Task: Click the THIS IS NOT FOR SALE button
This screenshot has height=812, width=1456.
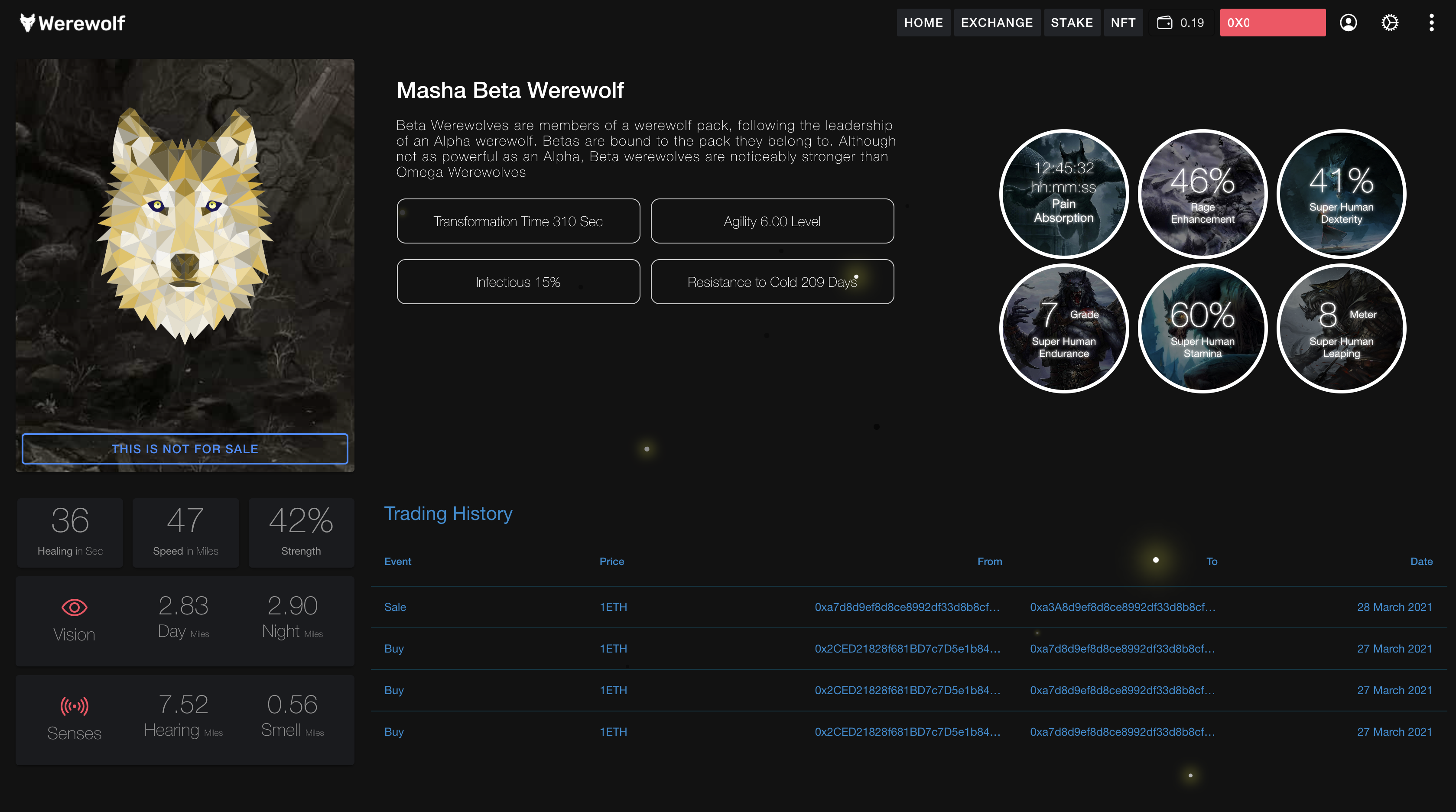Action: tap(185, 449)
